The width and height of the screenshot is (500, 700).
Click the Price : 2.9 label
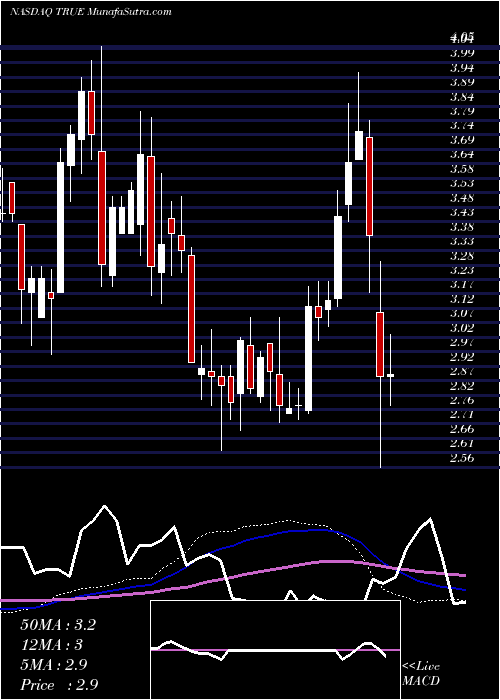pos(59,685)
